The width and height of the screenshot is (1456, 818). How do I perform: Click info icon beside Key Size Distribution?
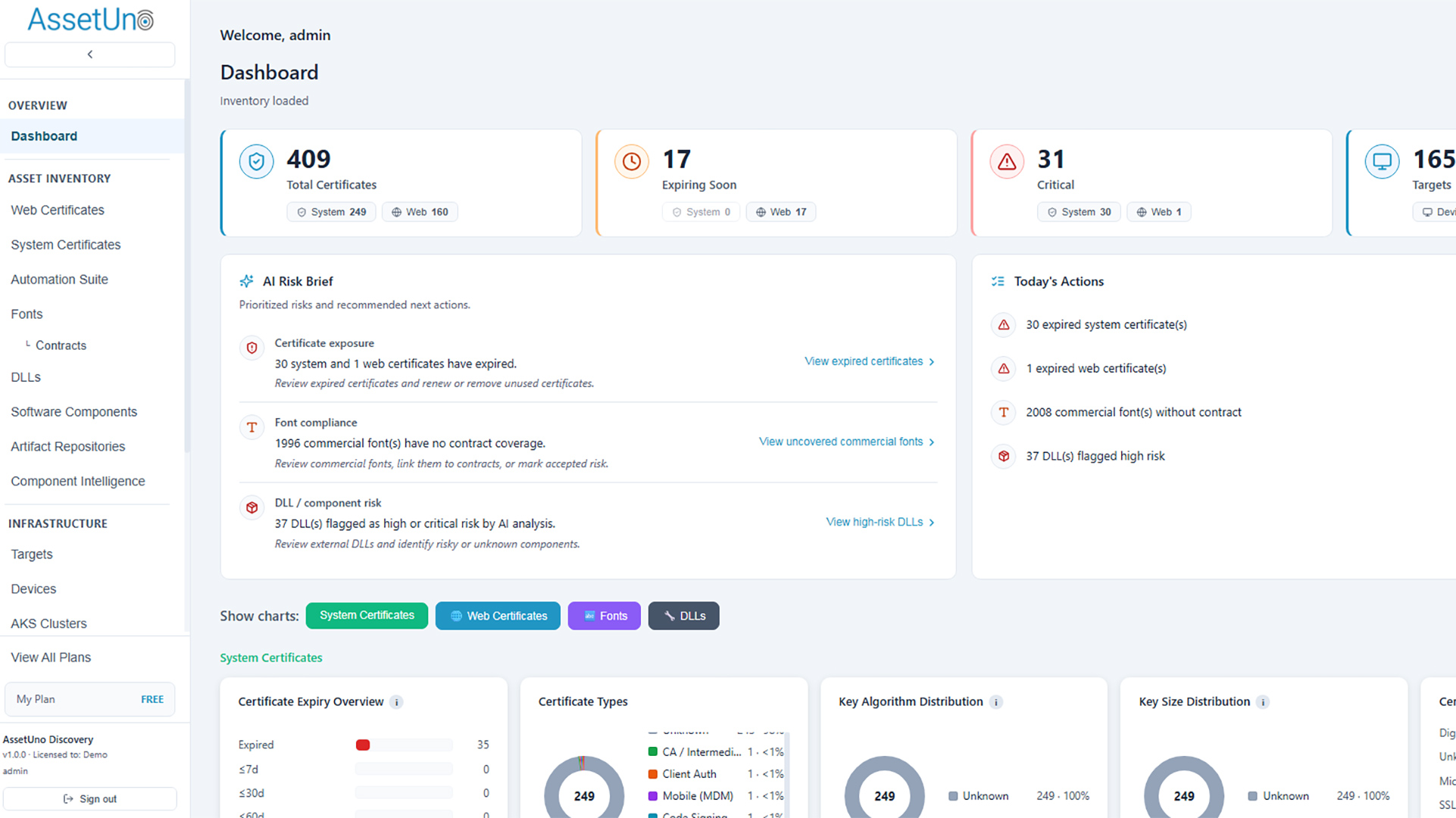coord(1263,702)
